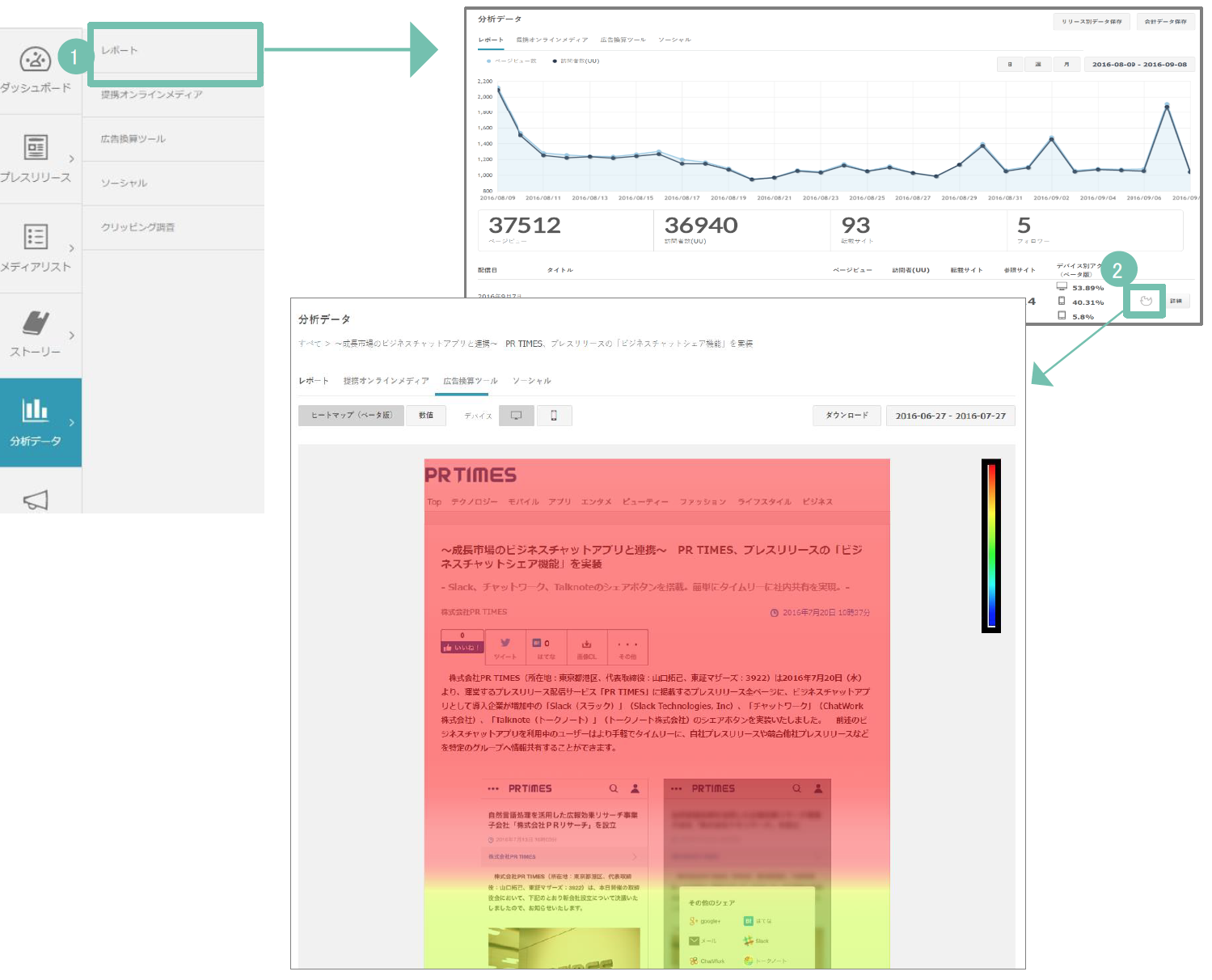Click the メール envelope icon in share popup
1212x980 pixels.
tap(694, 940)
